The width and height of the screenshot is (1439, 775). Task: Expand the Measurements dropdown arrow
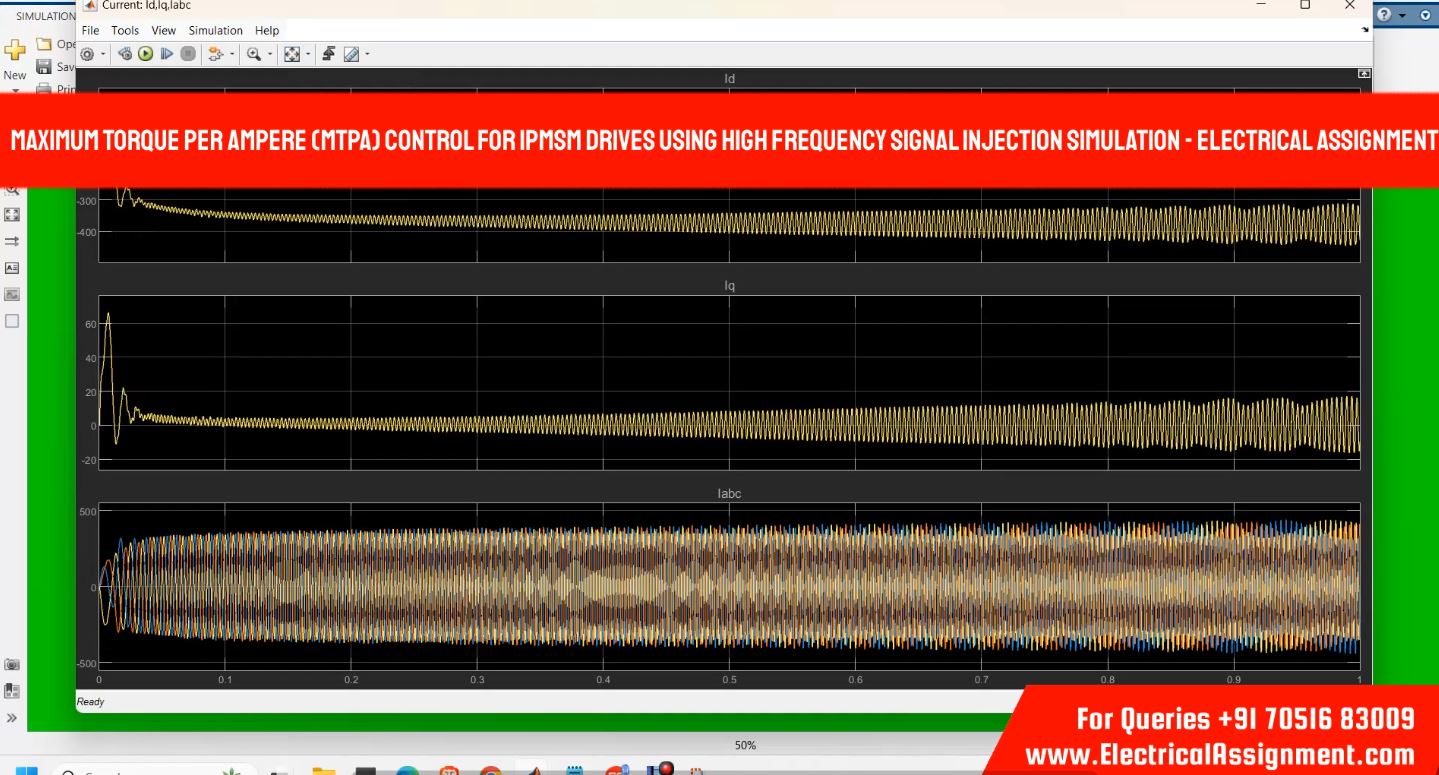[366, 54]
